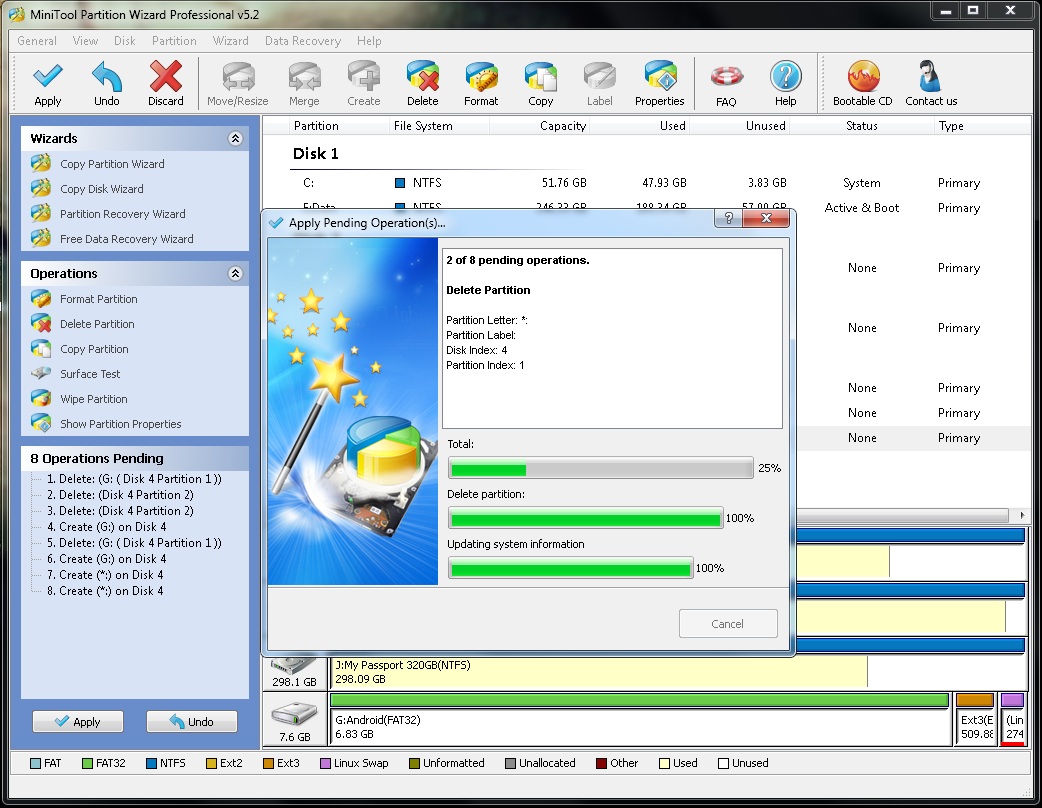Click the Format toolbar icon
Viewport: 1042px width, 808px height.
(x=481, y=77)
